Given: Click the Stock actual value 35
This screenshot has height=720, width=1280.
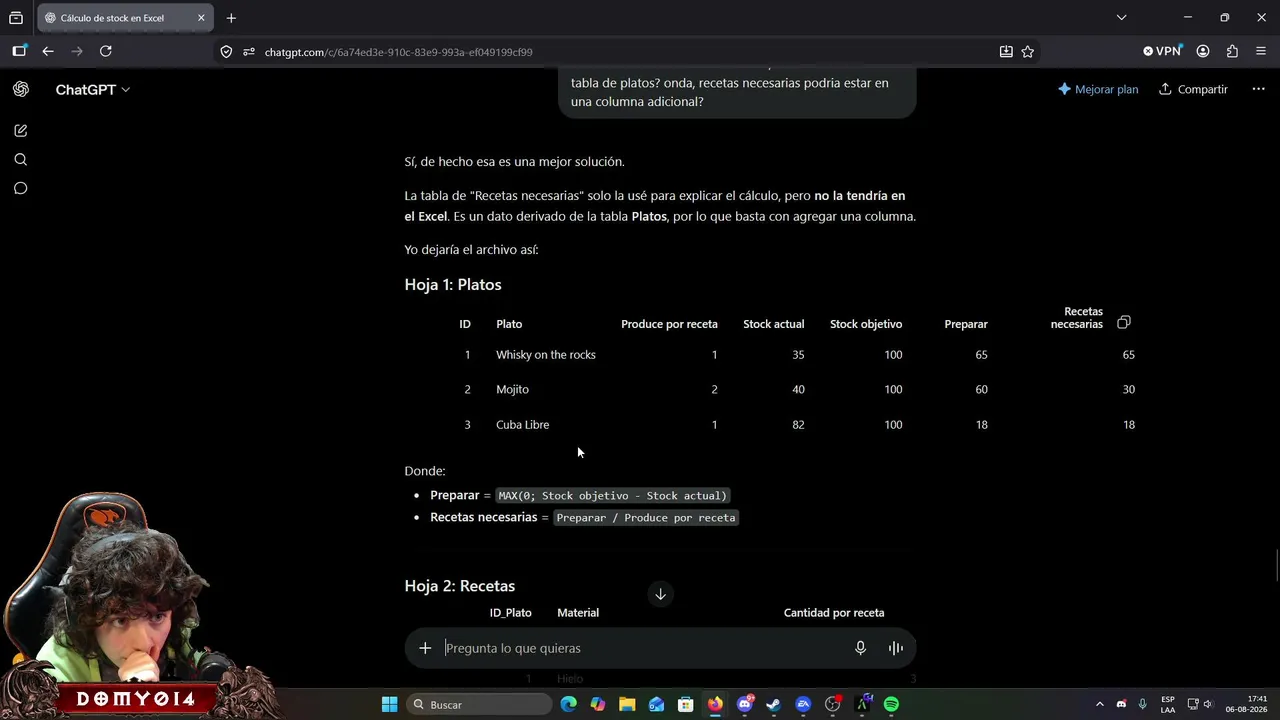Looking at the screenshot, I should [798, 355].
